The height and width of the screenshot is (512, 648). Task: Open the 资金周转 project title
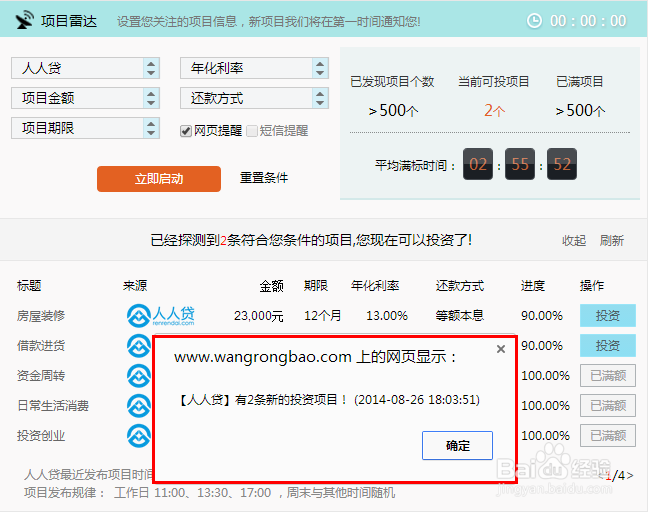(41, 376)
